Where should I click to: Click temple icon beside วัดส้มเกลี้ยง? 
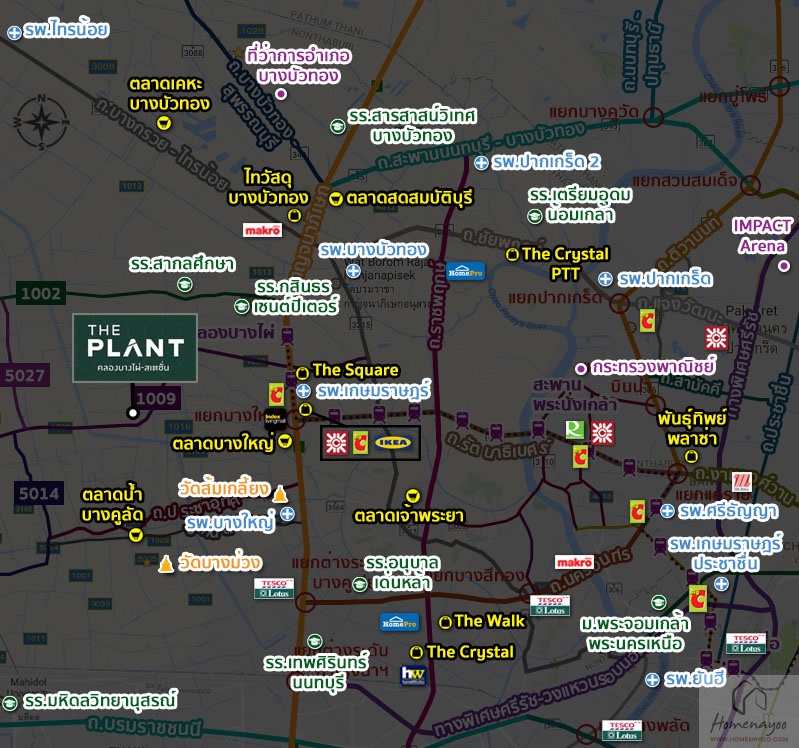280,494
